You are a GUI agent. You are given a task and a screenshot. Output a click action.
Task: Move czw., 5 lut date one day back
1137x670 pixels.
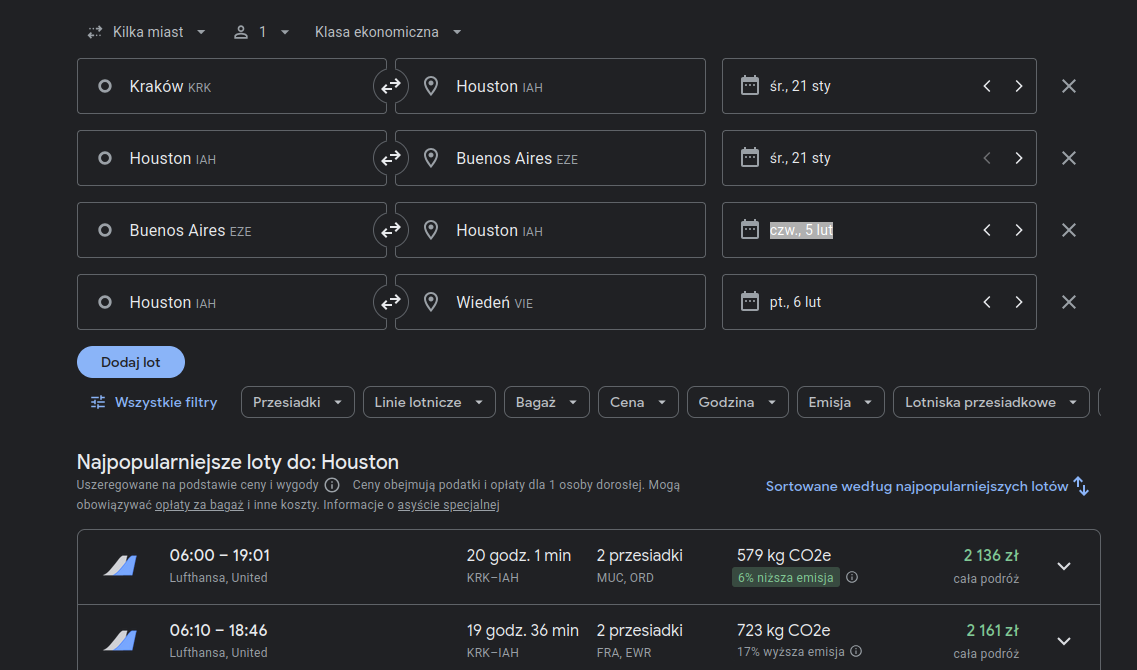987,230
